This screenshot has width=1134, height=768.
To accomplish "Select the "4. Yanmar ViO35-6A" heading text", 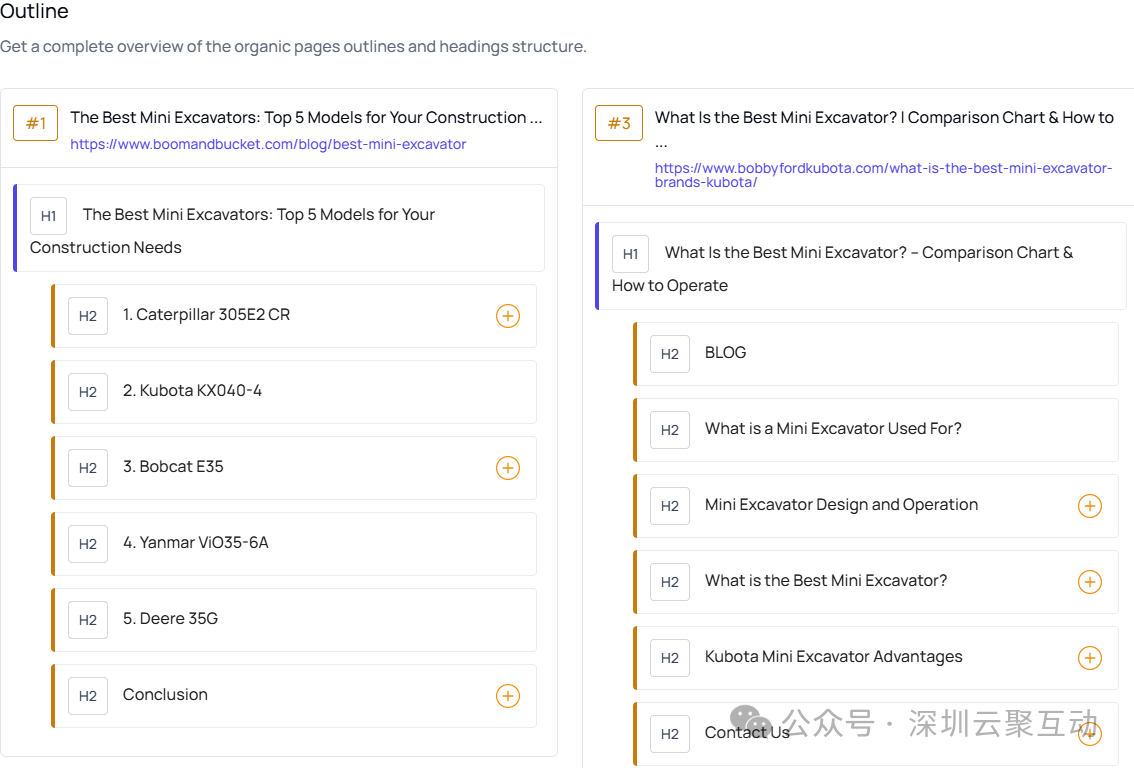I will tap(195, 542).
